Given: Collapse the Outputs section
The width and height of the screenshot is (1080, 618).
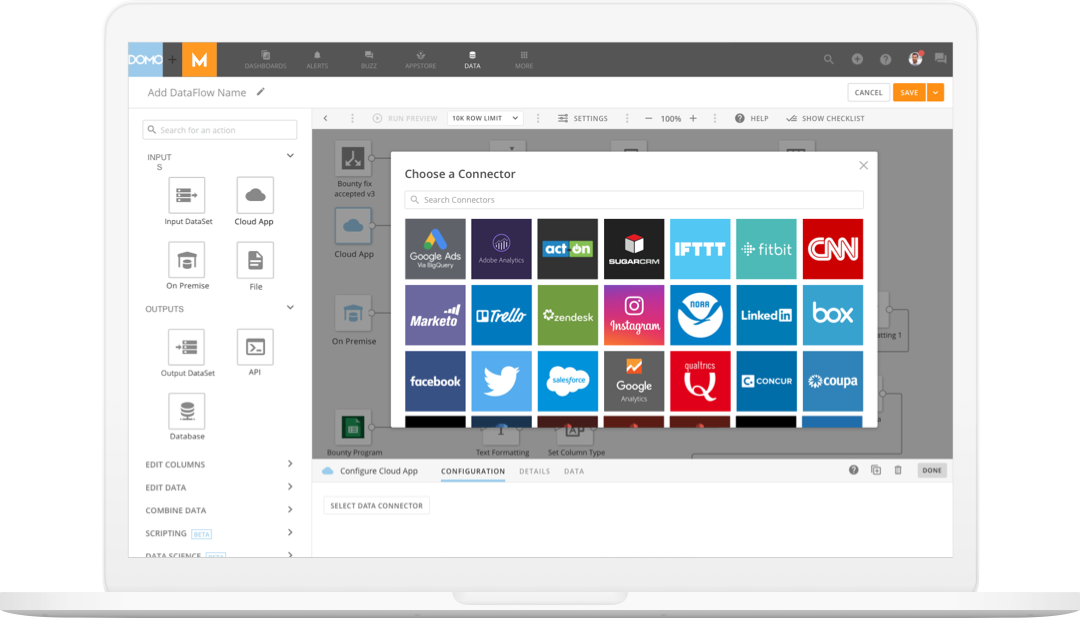Looking at the screenshot, I should coord(290,308).
